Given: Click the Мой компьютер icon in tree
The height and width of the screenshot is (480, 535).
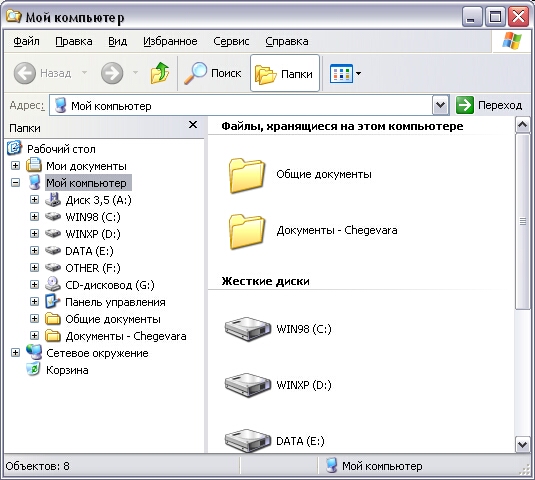Looking at the screenshot, I should coord(35,183).
